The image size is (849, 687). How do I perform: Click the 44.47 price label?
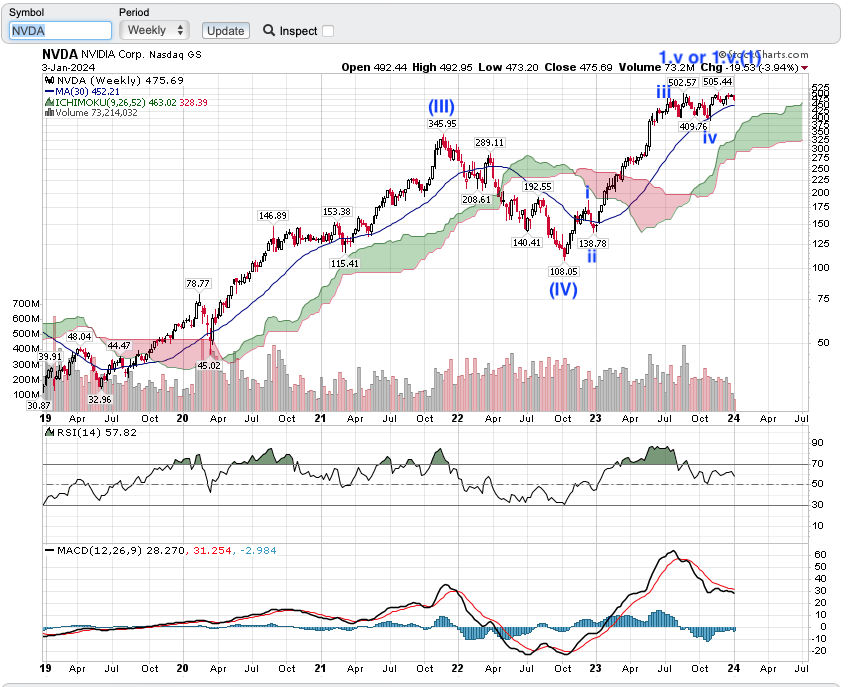pyautogui.click(x=119, y=345)
